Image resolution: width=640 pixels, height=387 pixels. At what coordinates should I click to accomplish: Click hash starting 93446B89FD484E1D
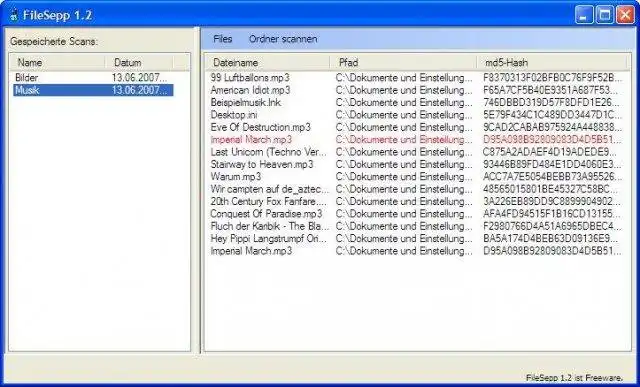(552, 164)
